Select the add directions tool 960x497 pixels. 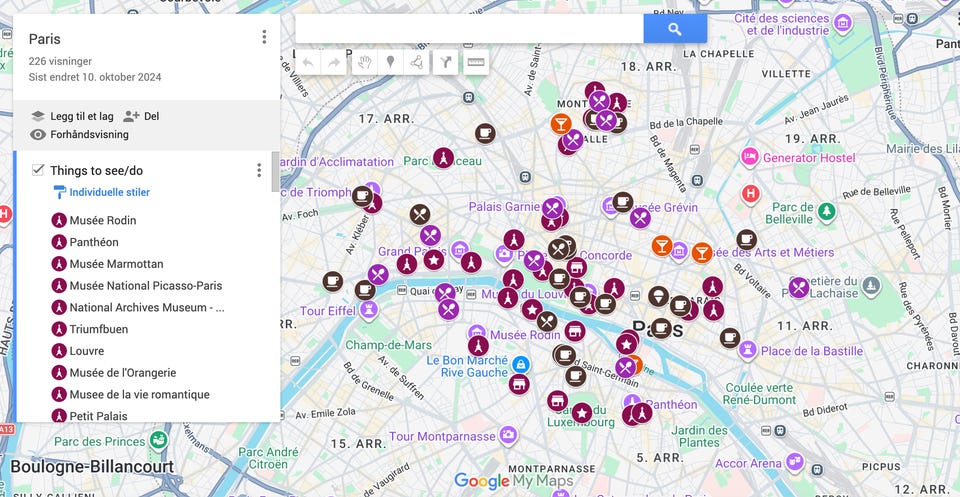446,62
